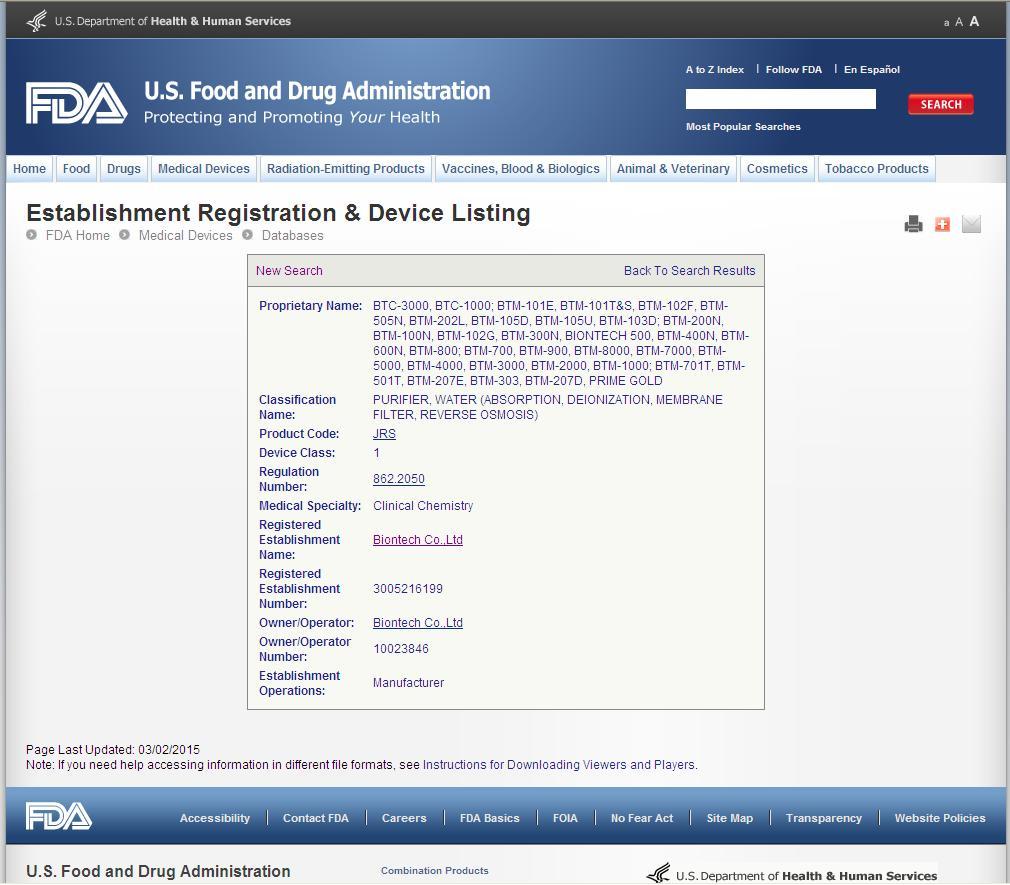Open Biontech Co.,Ltd Owner/Operator link
This screenshot has width=1010, height=885.
tap(417, 623)
